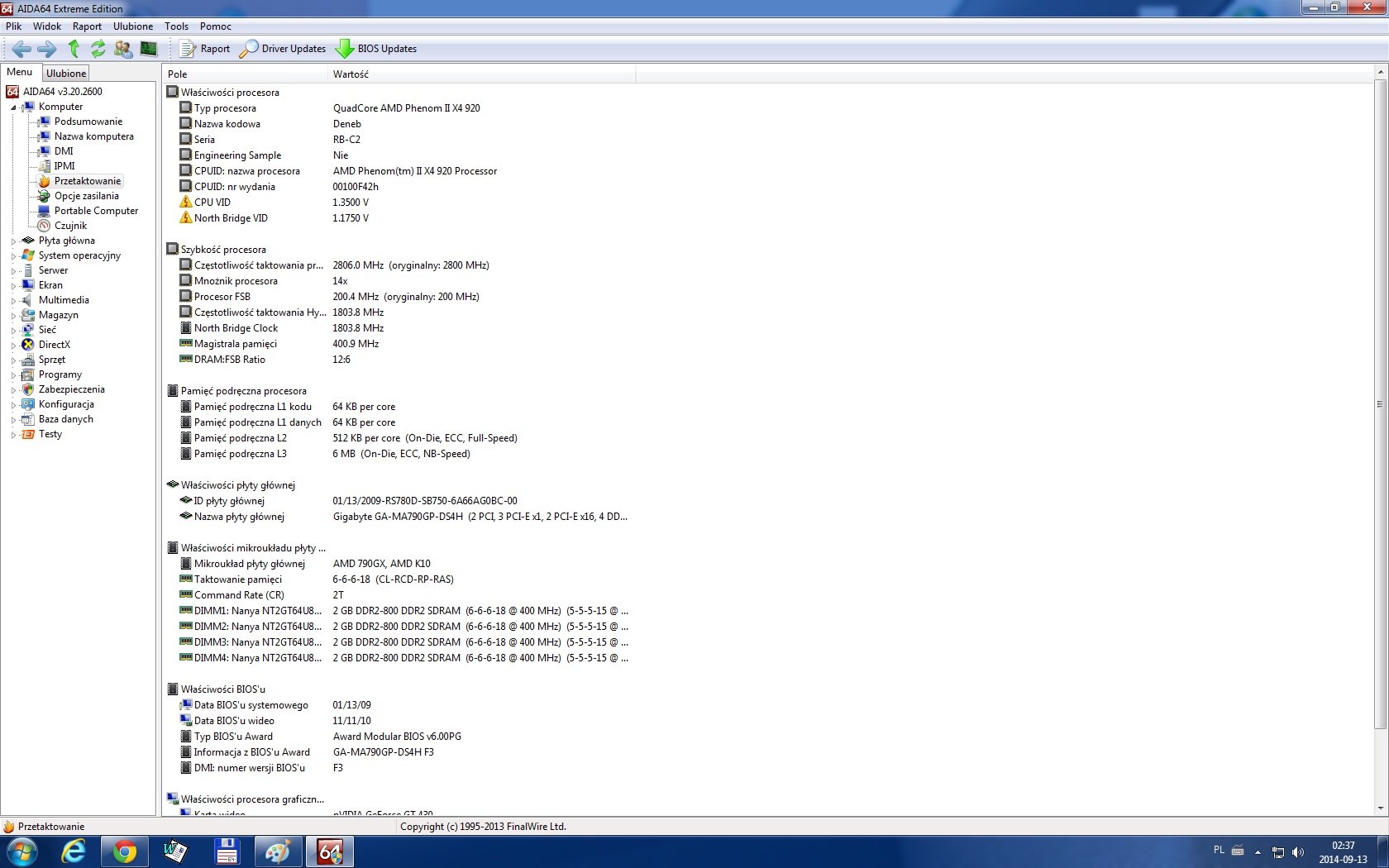
Task: Select Podsumowanie in the tree
Action: click(x=88, y=122)
